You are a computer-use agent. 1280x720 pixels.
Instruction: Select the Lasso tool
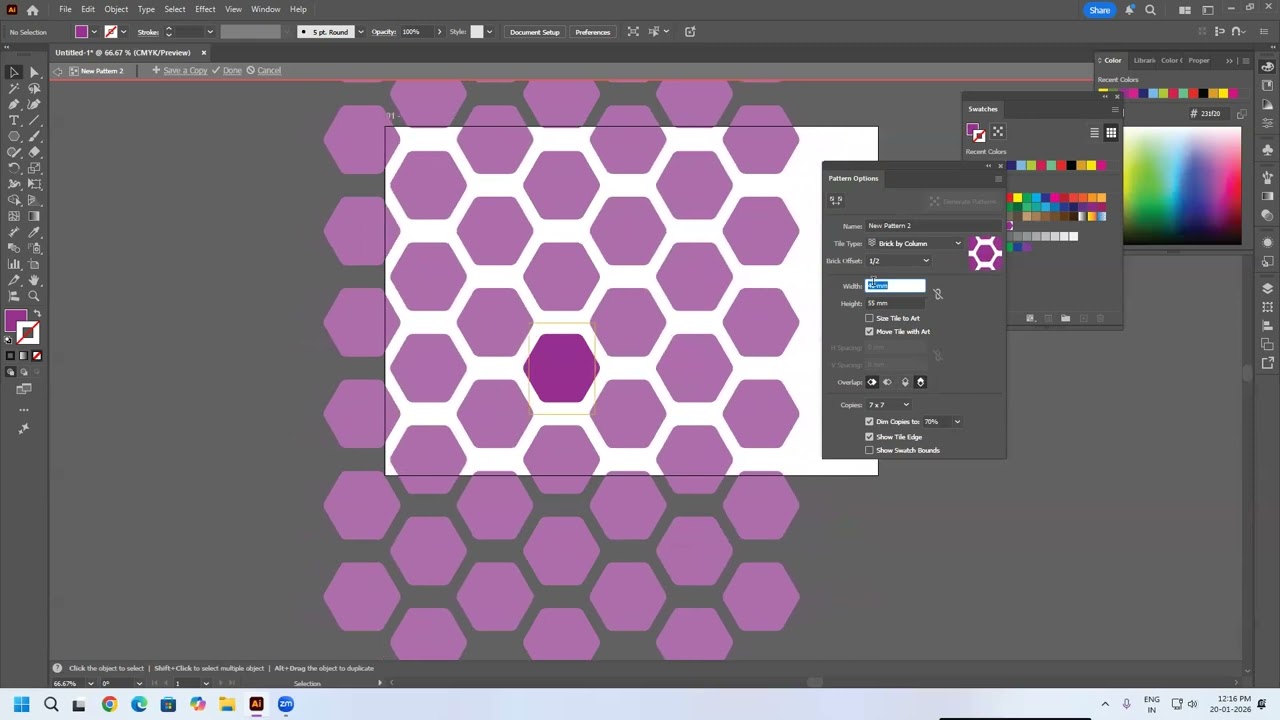tap(34, 88)
